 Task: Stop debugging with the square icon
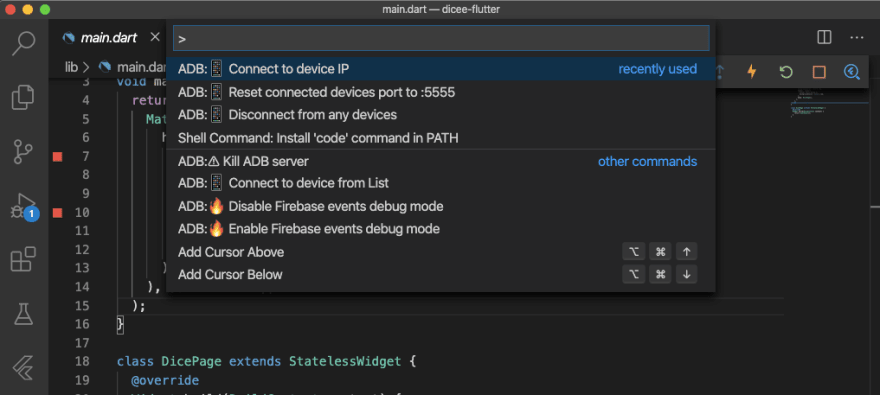click(819, 72)
